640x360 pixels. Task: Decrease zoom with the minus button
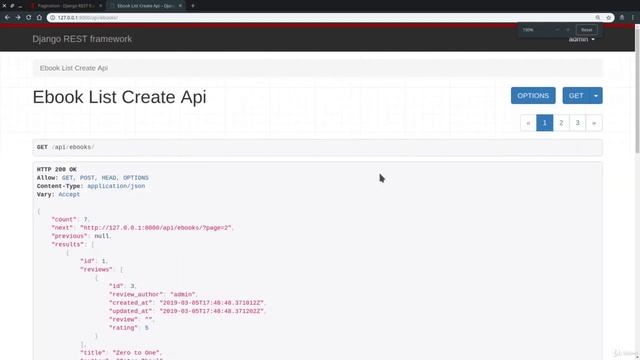click(x=557, y=30)
